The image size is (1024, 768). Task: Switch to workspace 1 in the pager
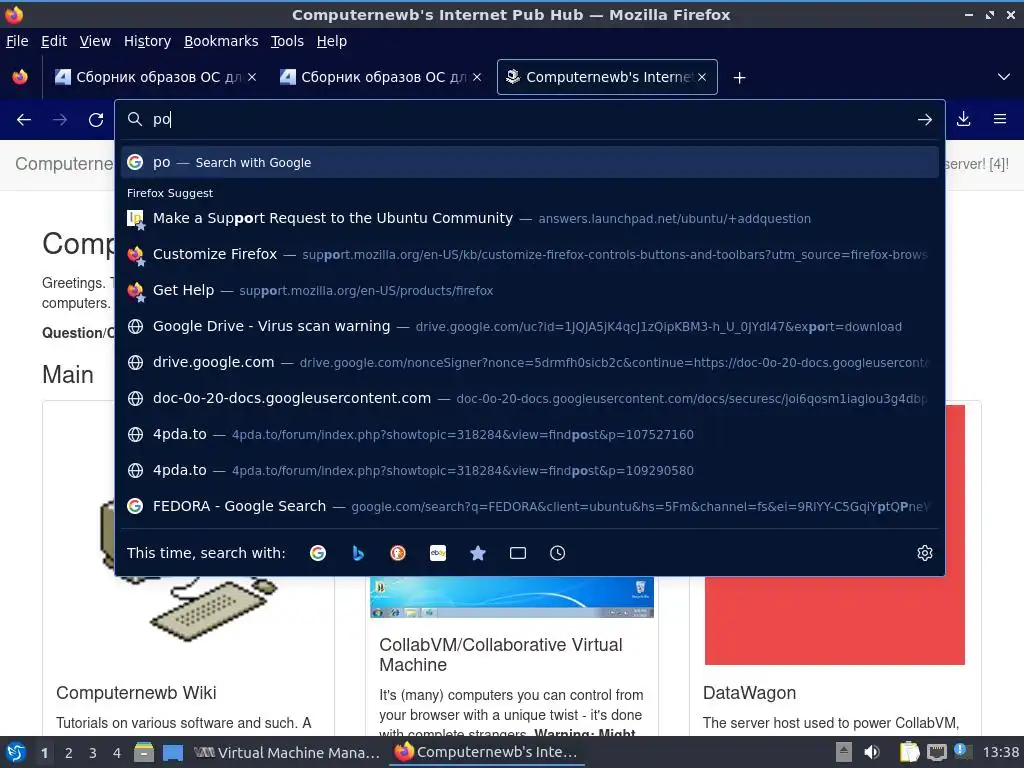pos(44,753)
